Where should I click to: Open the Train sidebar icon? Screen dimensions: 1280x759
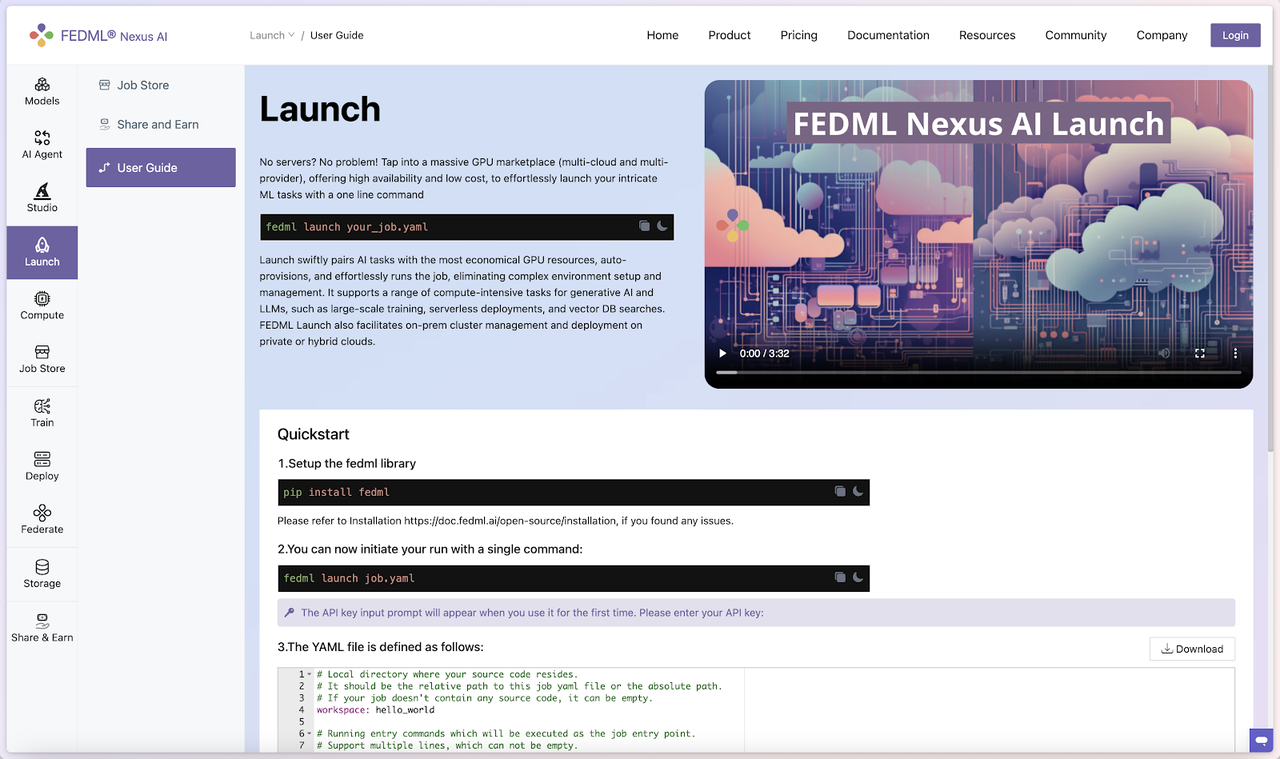click(42, 413)
